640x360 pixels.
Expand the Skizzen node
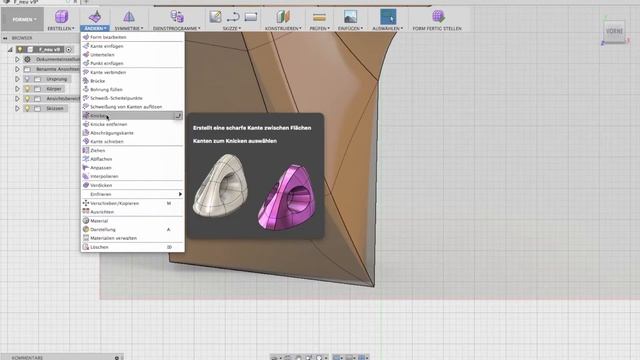coord(17,108)
